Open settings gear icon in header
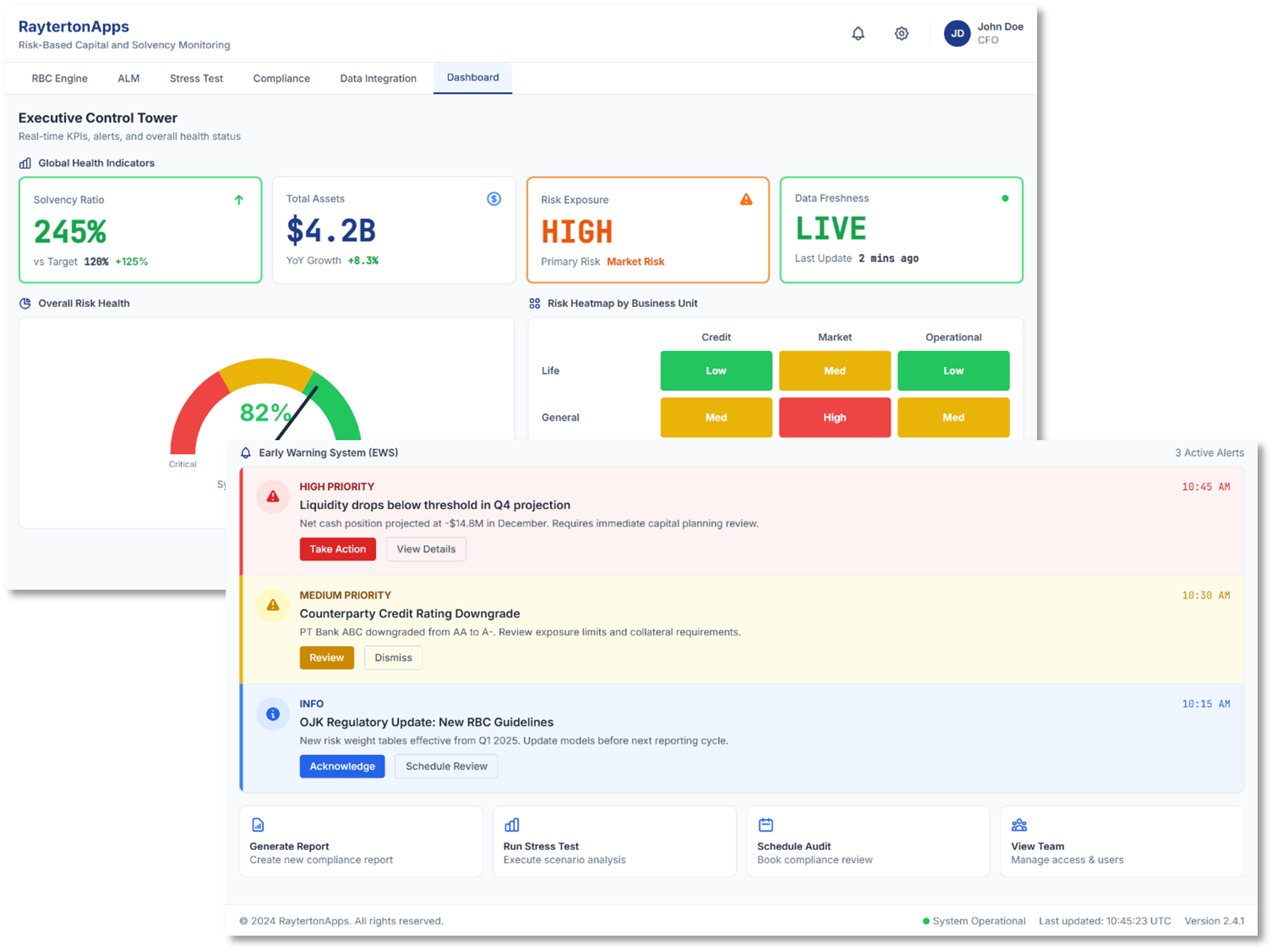 click(x=902, y=33)
